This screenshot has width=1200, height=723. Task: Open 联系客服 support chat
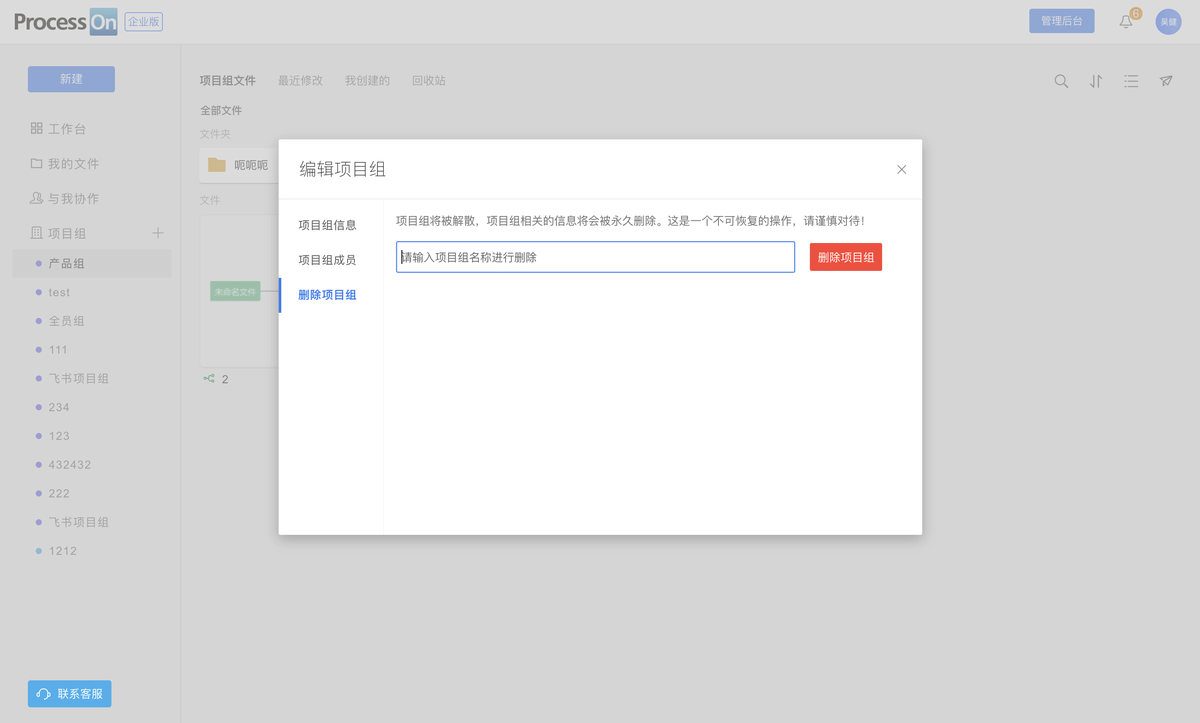[x=69, y=693]
